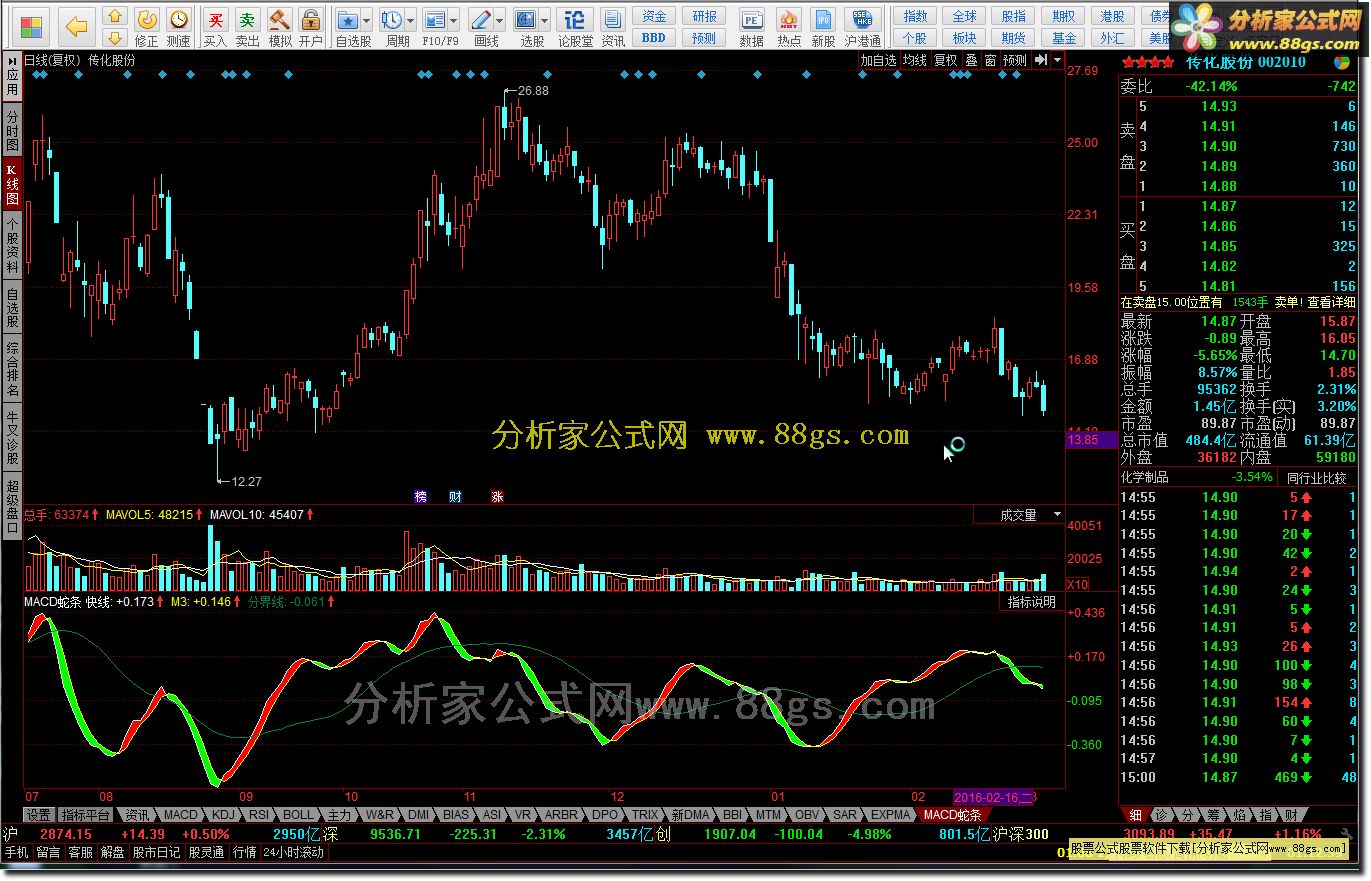Expand the F10/F9 dropdown arrow
The image size is (1371, 881).
455,20
